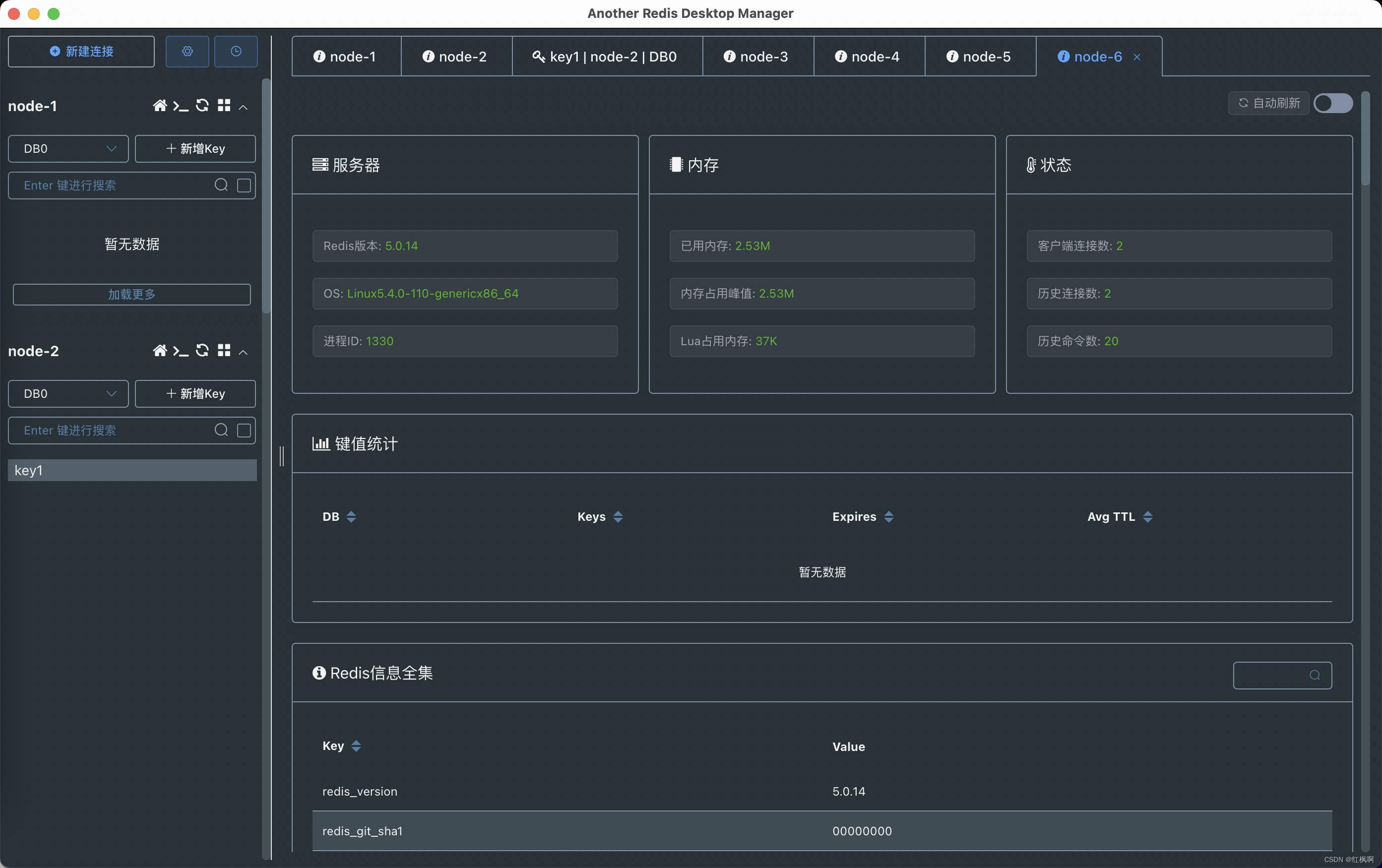1382x868 pixels.
Task: Click the sidebar resize handle
Action: 282,456
